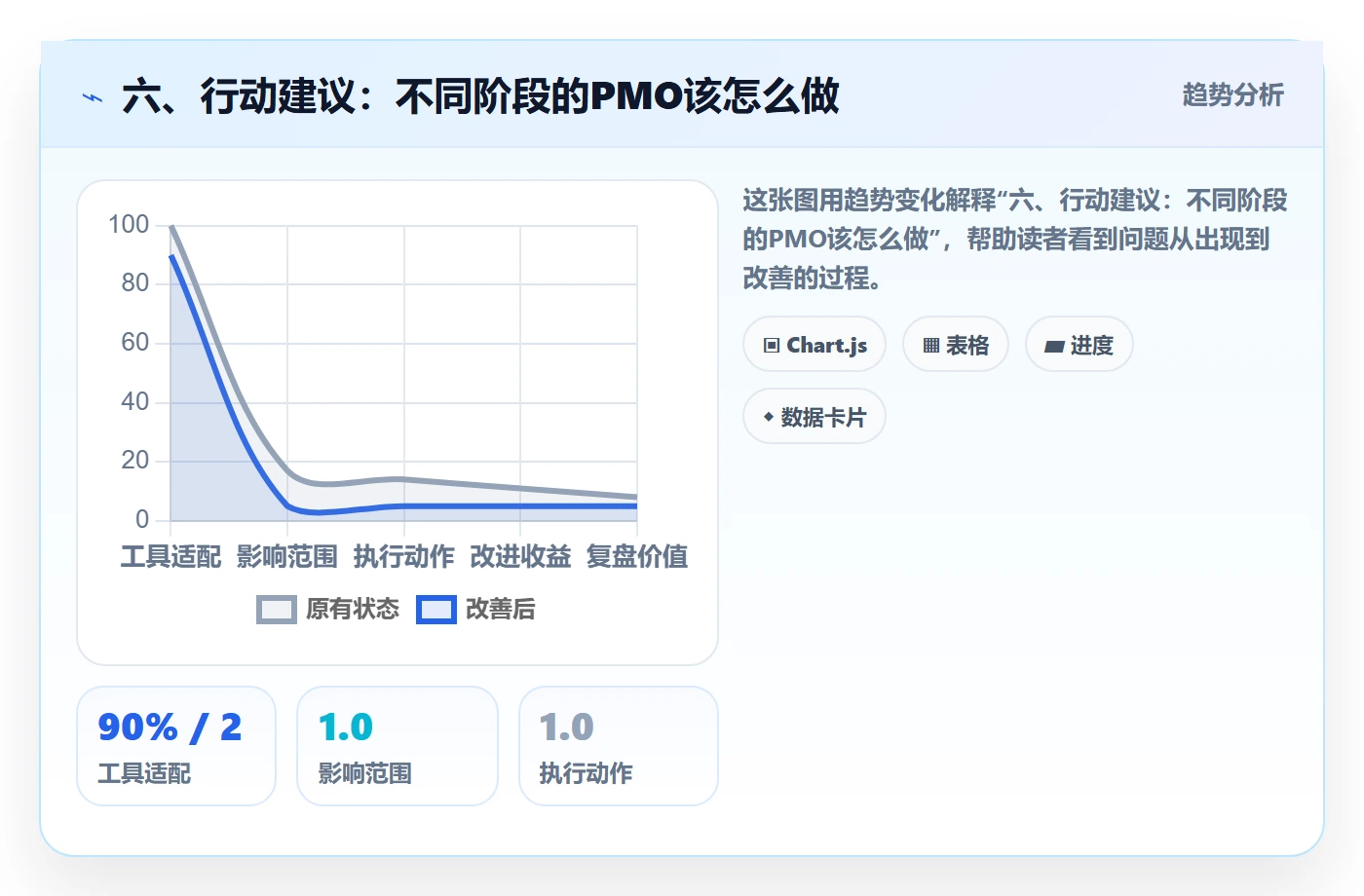
Task: Open the 1.0 执行动作 data card
Action: (x=619, y=746)
